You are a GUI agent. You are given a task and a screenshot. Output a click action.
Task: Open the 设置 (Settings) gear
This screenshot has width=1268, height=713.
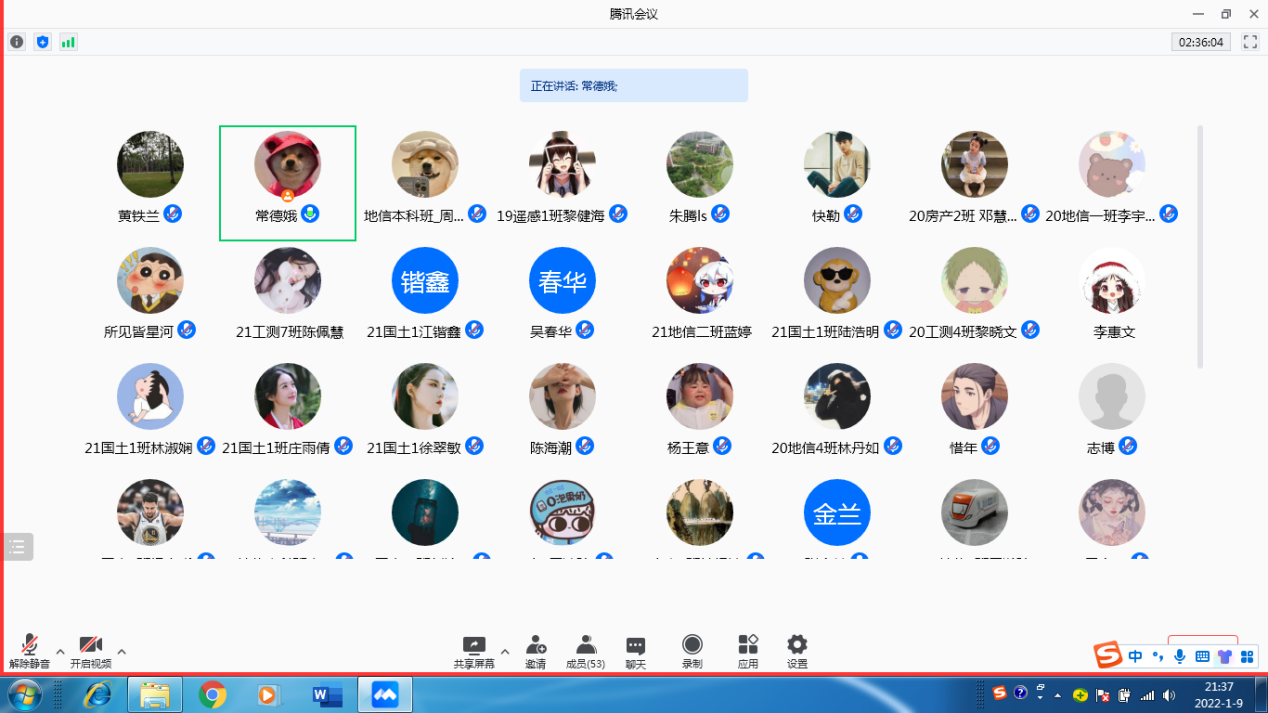(797, 651)
